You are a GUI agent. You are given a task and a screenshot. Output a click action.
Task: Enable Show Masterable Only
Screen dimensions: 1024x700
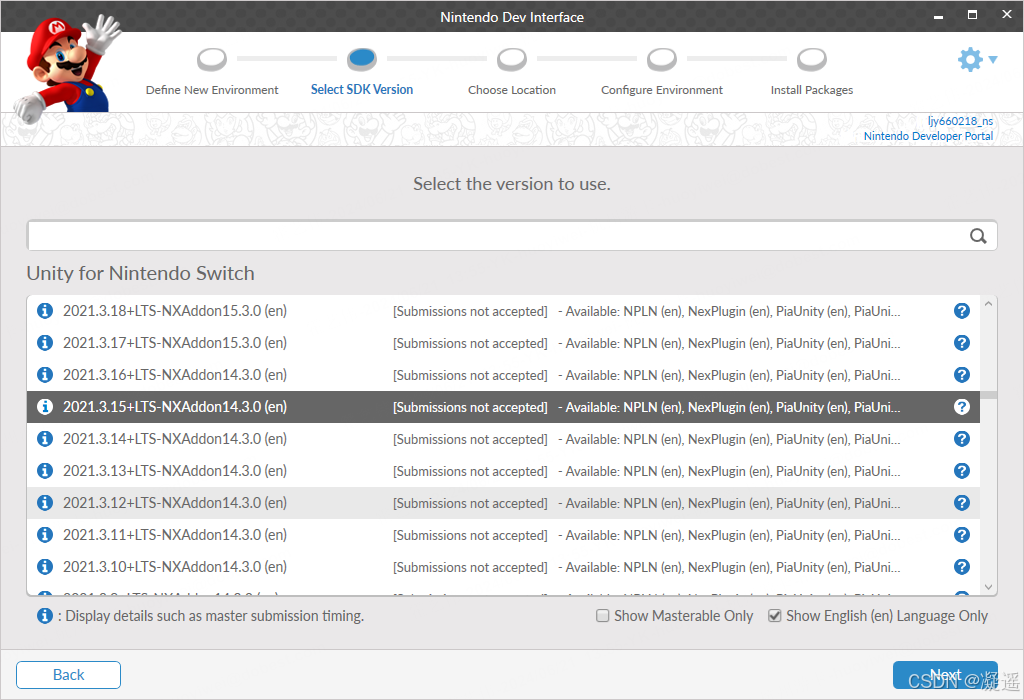coord(602,616)
